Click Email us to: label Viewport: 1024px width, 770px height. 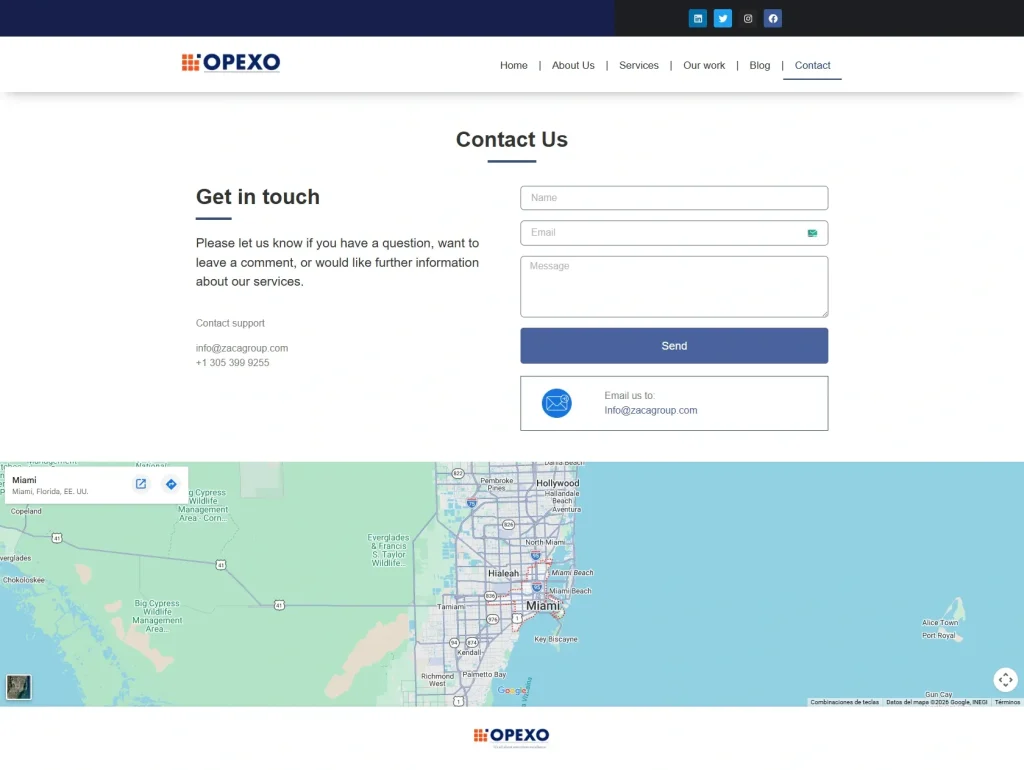pos(630,396)
